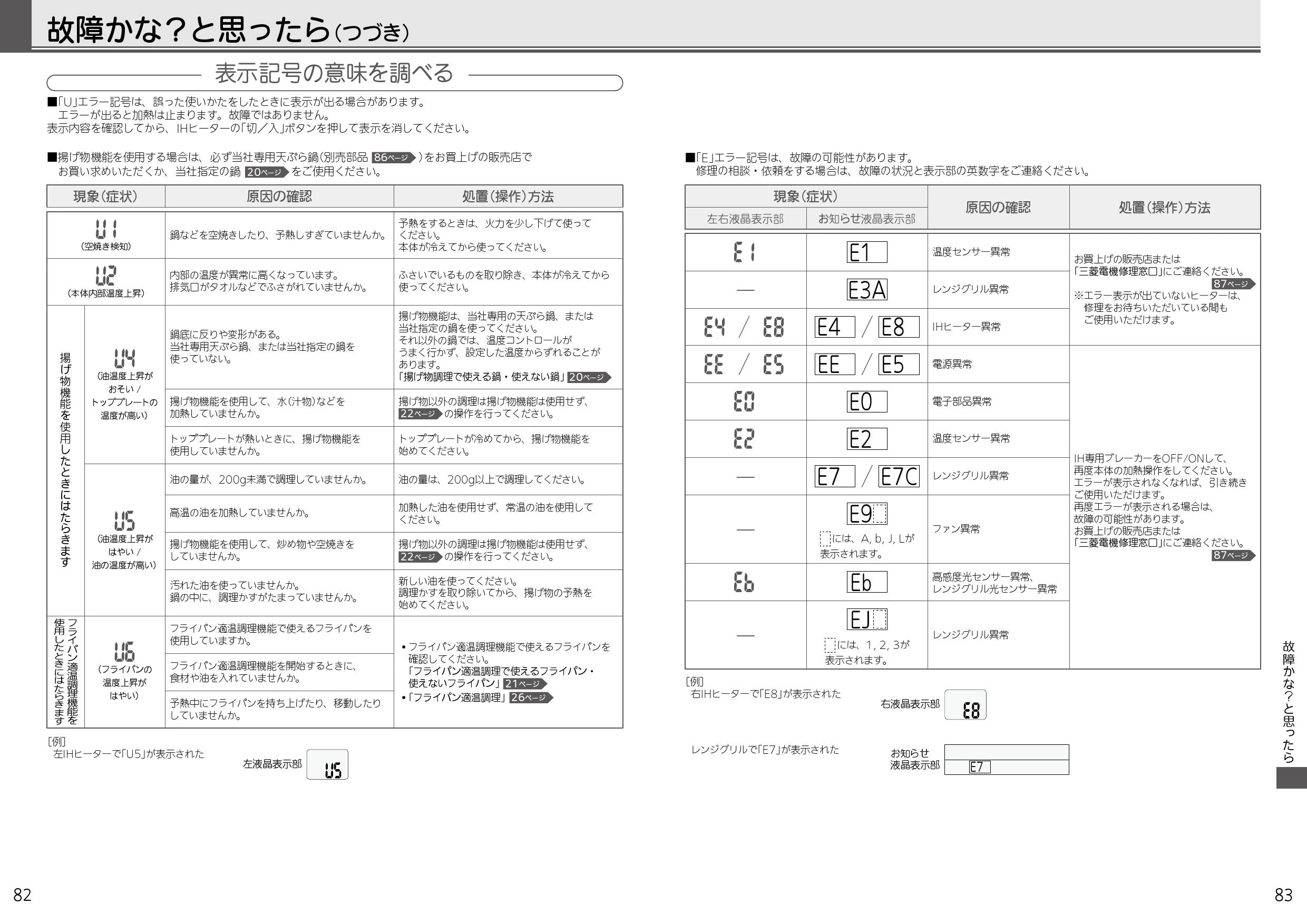Click the EE segment display symbol
The width and height of the screenshot is (1307, 924).
[x=715, y=364]
